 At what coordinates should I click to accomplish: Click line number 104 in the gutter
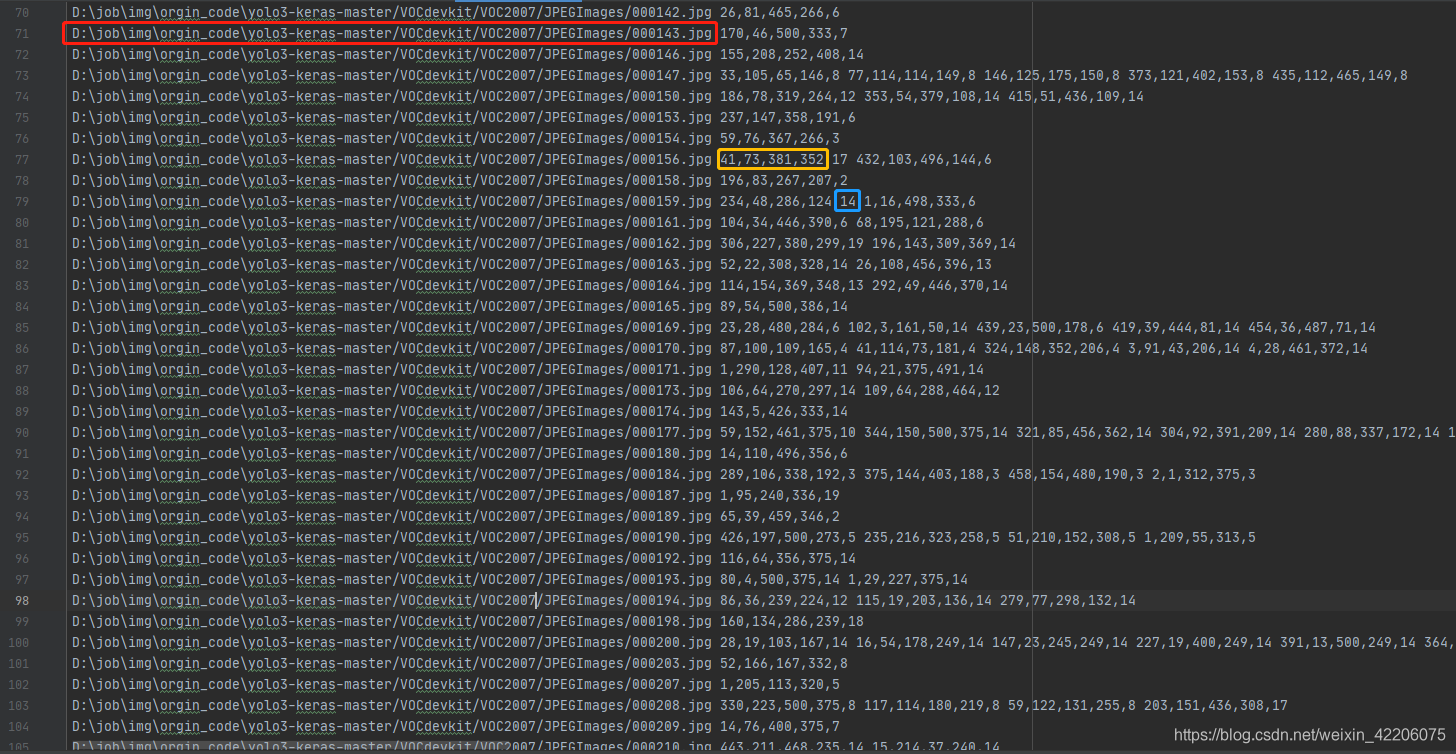point(18,727)
